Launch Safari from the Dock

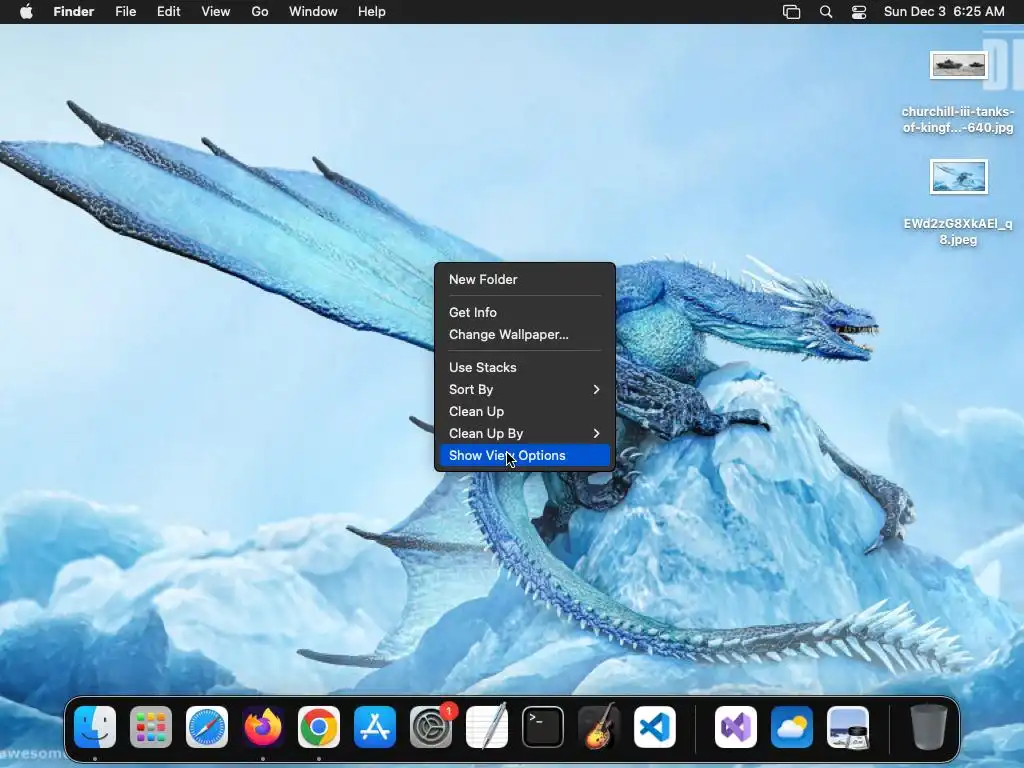coord(207,727)
